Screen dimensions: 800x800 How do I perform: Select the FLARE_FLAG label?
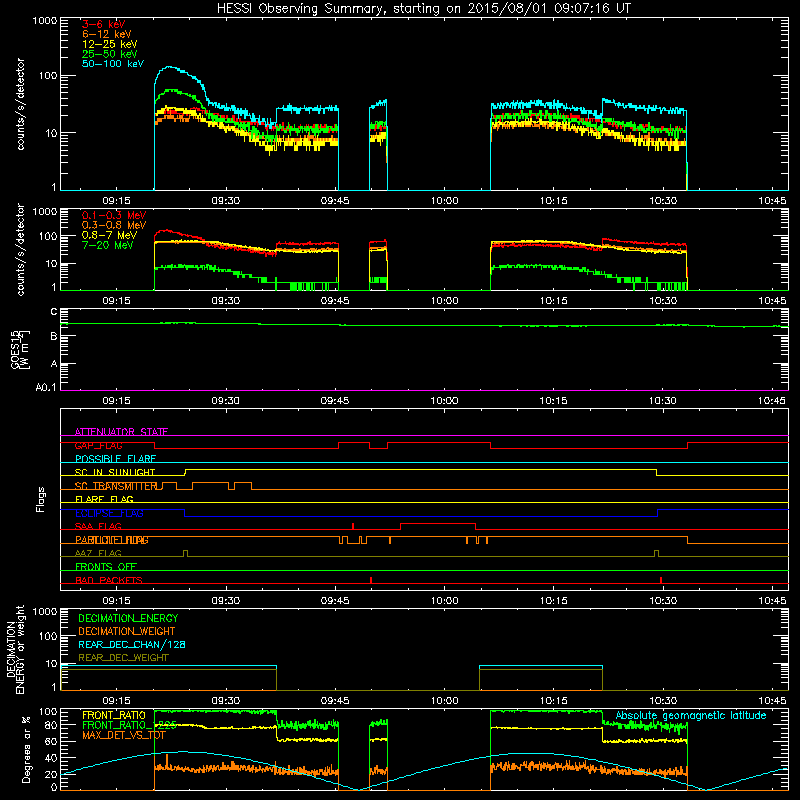coord(104,499)
